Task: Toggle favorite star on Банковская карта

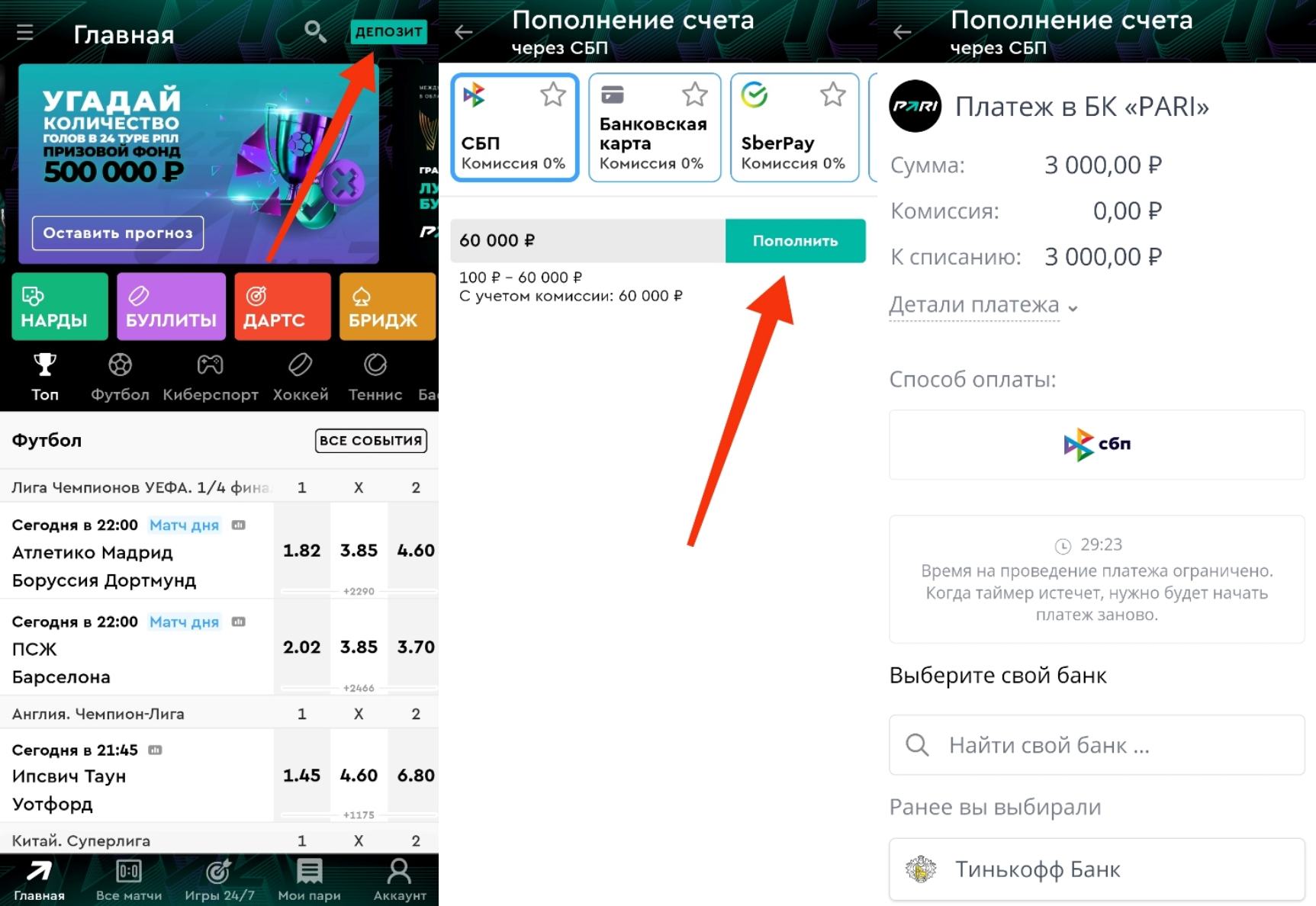Action: tap(695, 95)
